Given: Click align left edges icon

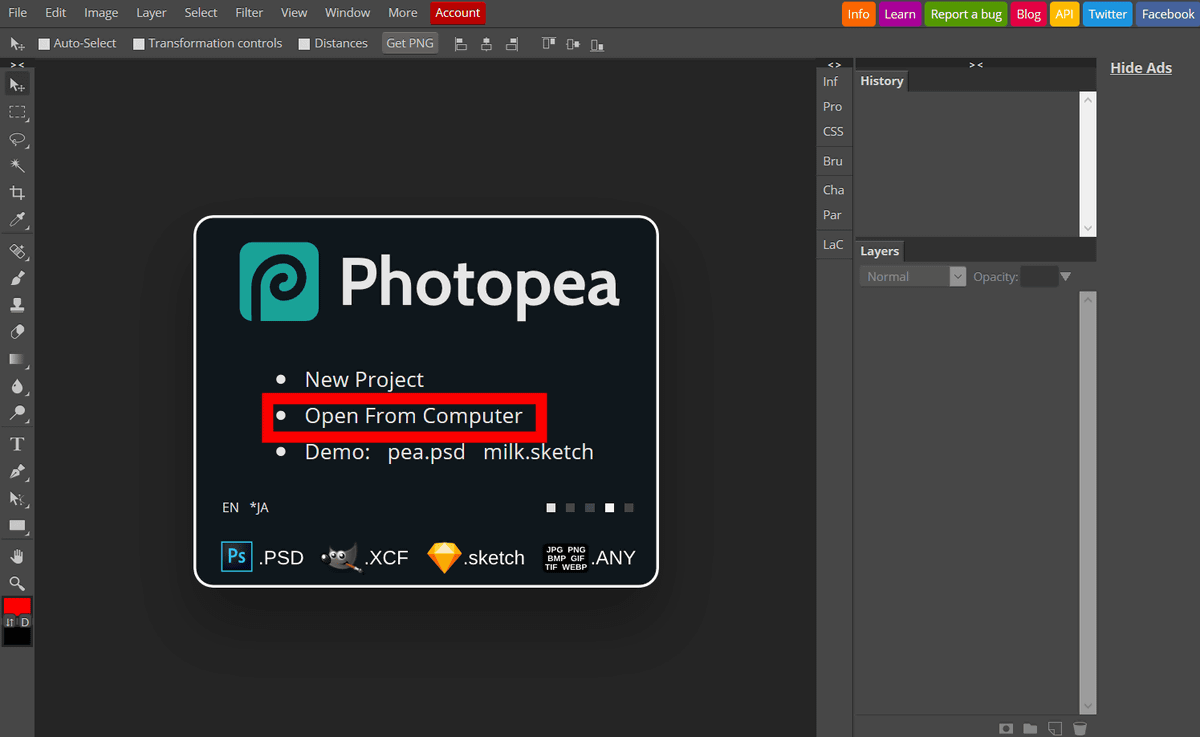Looking at the screenshot, I should [460, 44].
